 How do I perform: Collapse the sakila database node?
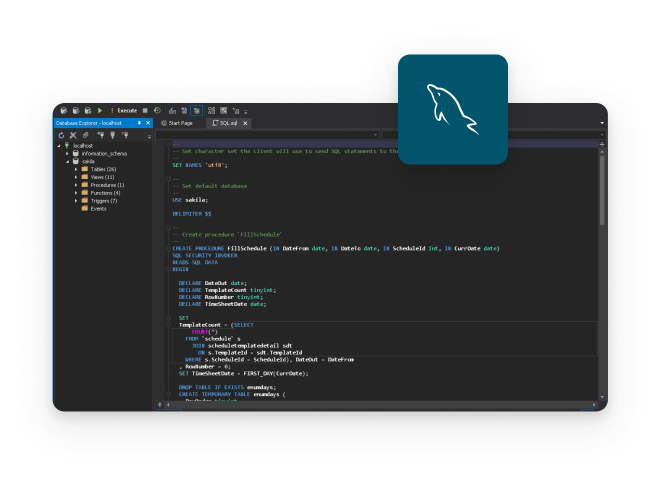(x=68, y=161)
